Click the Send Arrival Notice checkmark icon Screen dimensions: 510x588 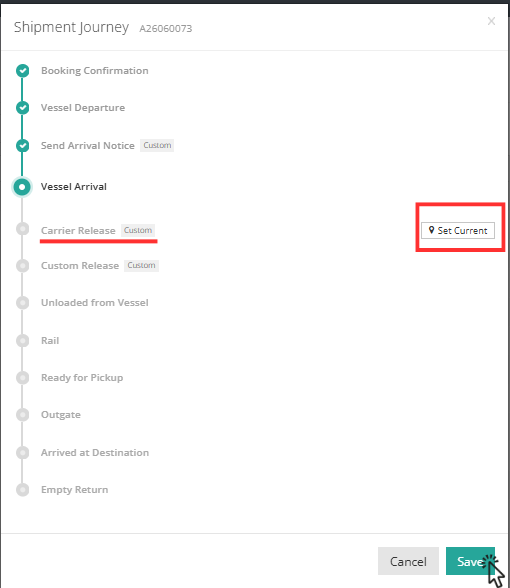point(22,146)
